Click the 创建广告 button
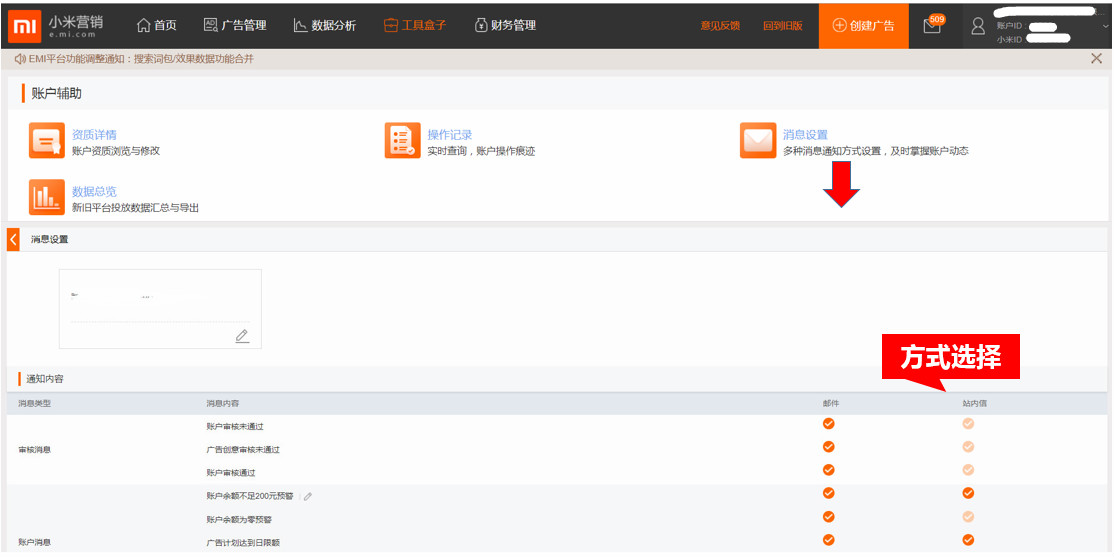The height and width of the screenshot is (557, 1114). 863,26
